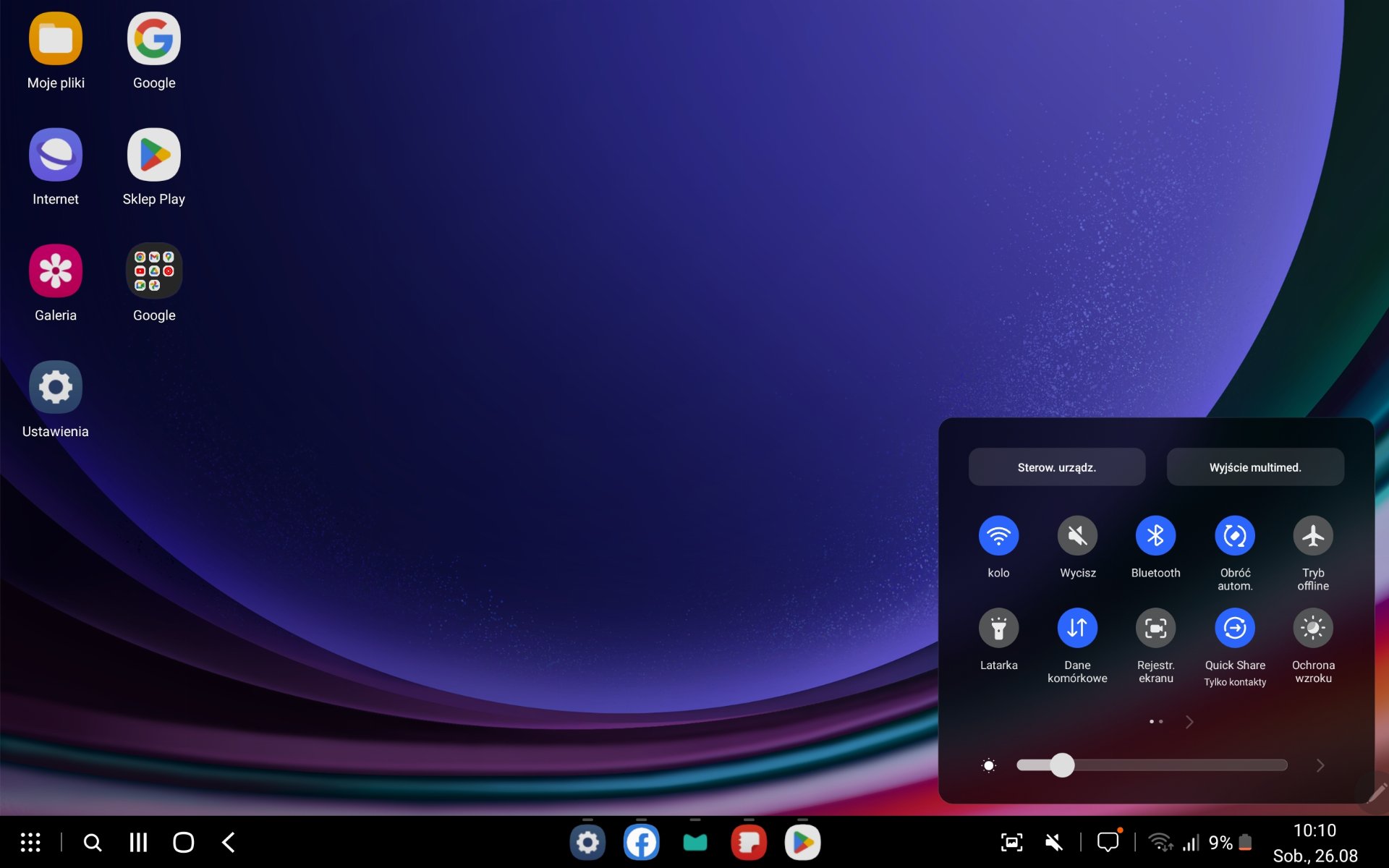Open Facebook from taskbar dock
The image size is (1389, 868).
pos(641,842)
